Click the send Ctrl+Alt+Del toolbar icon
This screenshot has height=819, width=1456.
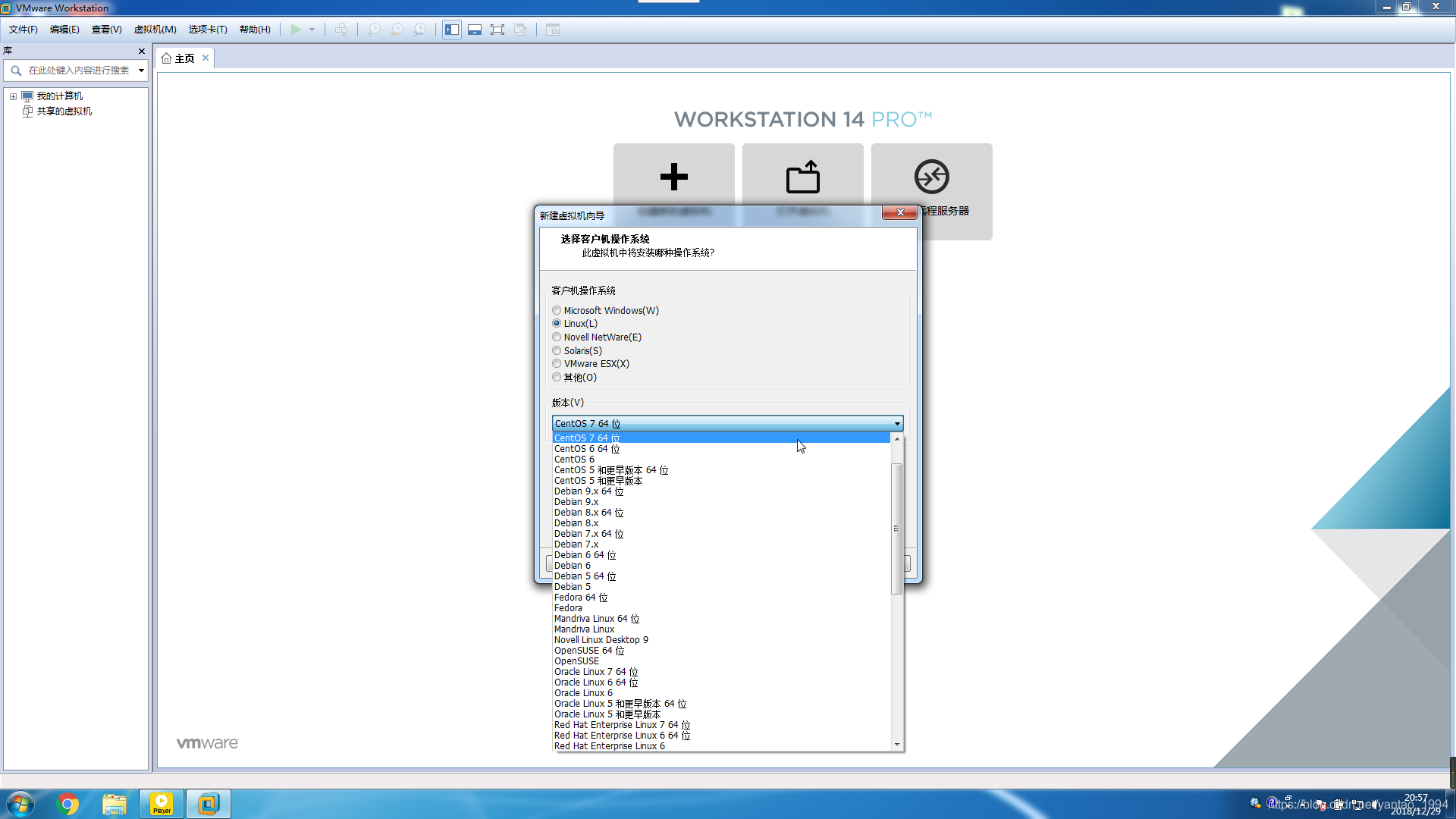tap(341, 30)
